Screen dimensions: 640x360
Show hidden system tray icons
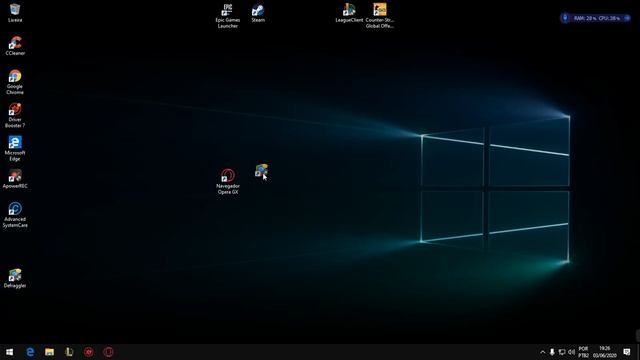542,352
